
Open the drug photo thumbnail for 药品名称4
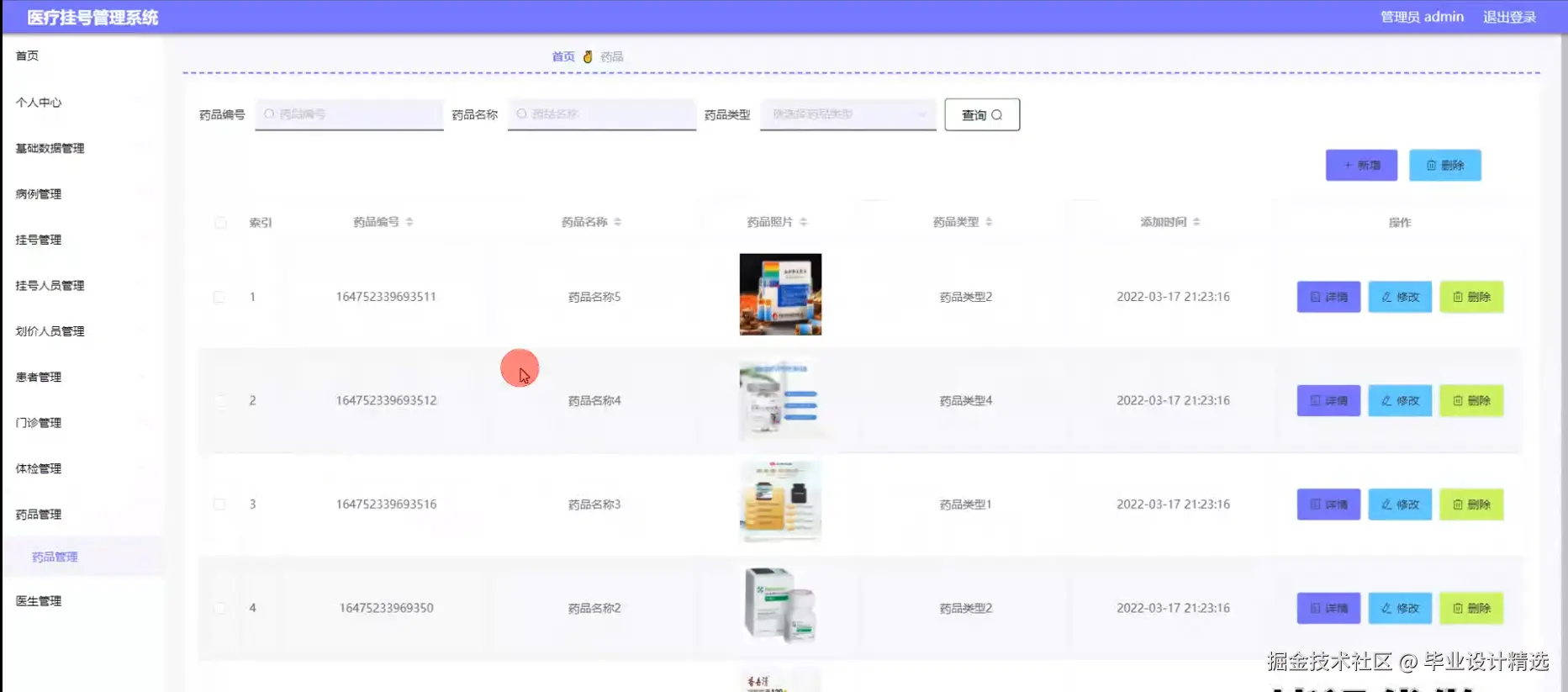[x=780, y=401]
